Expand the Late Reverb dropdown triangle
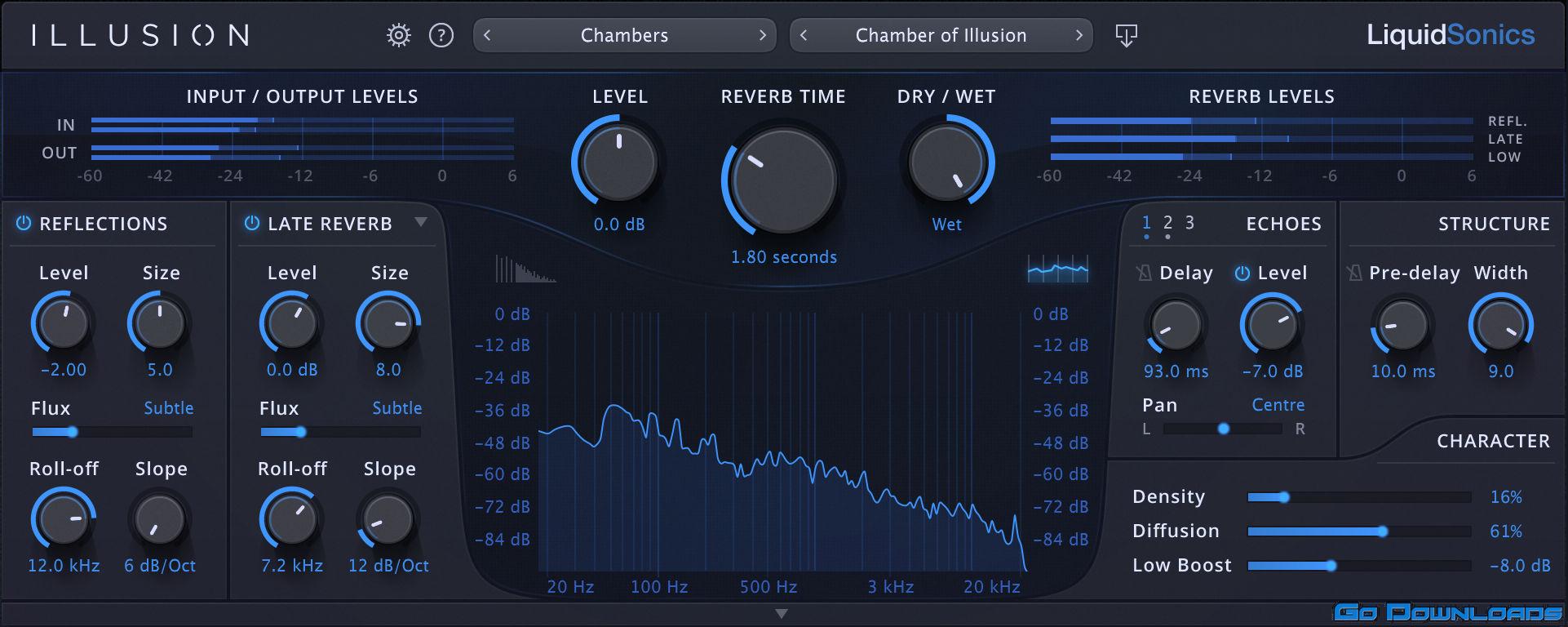Image resolution: width=1568 pixels, height=627 pixels. [421, 222]
